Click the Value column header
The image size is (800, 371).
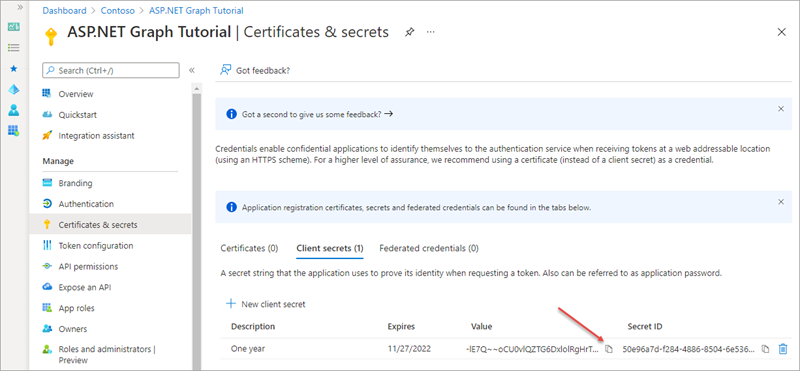pos(482,327)
